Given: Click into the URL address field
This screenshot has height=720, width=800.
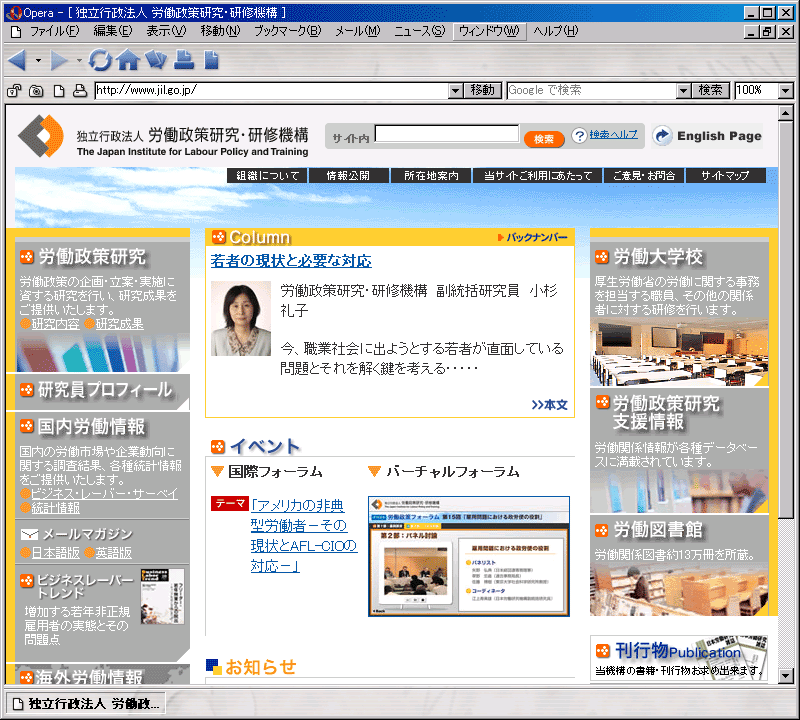Looking at the screenshot, I should [x=271, y=91].
